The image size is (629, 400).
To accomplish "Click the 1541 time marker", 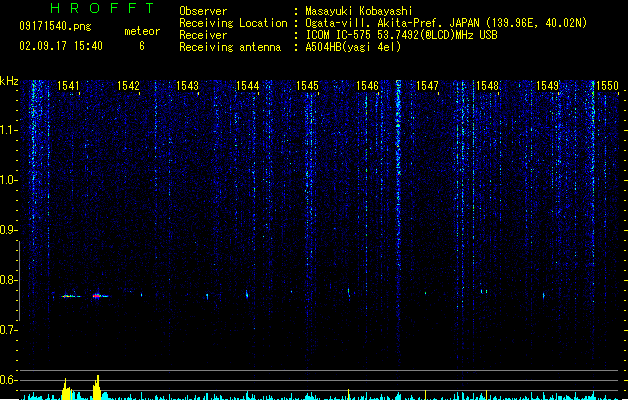I will [x=68, y=86].
